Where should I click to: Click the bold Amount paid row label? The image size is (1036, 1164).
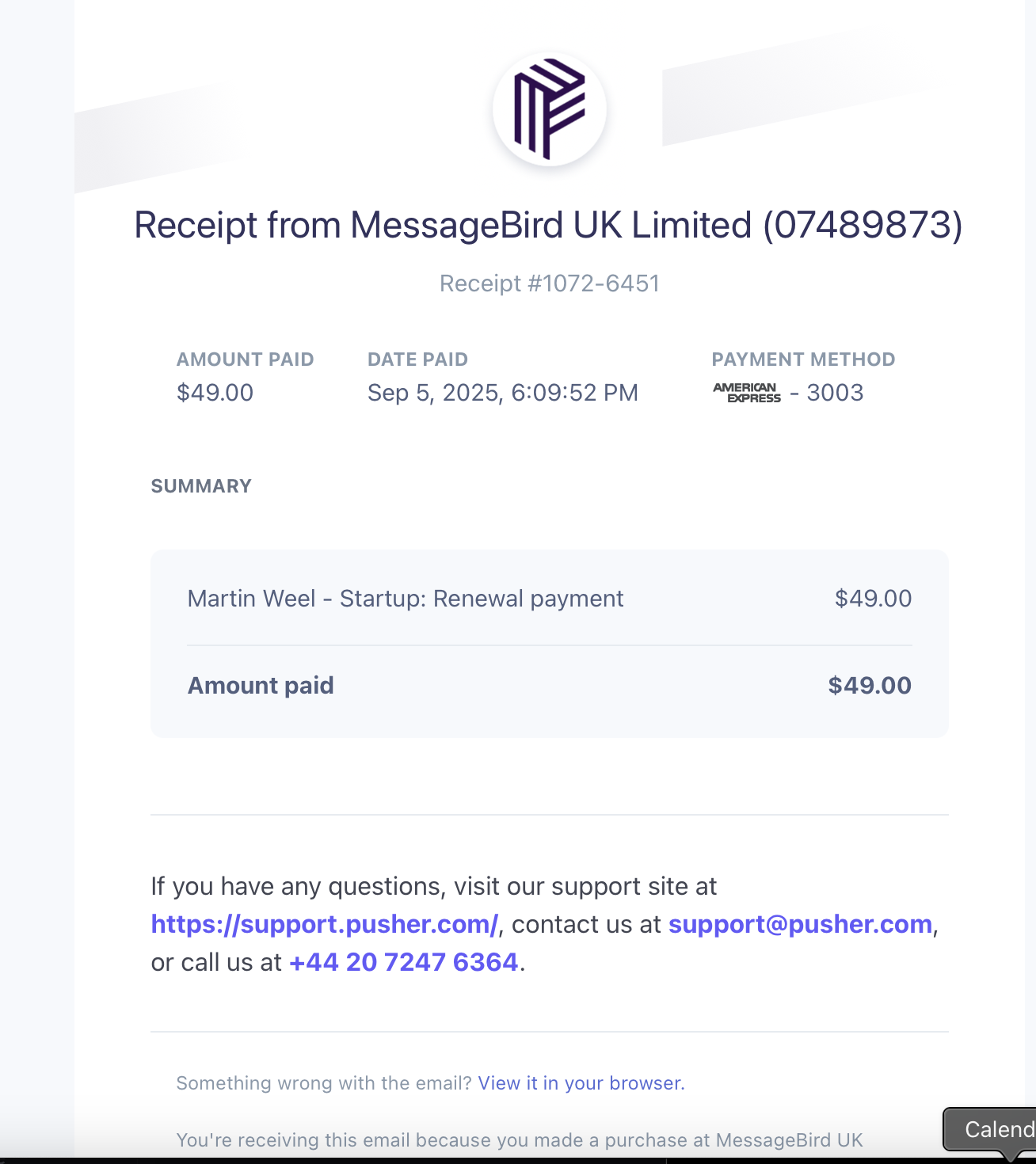[x=261, y=686]
